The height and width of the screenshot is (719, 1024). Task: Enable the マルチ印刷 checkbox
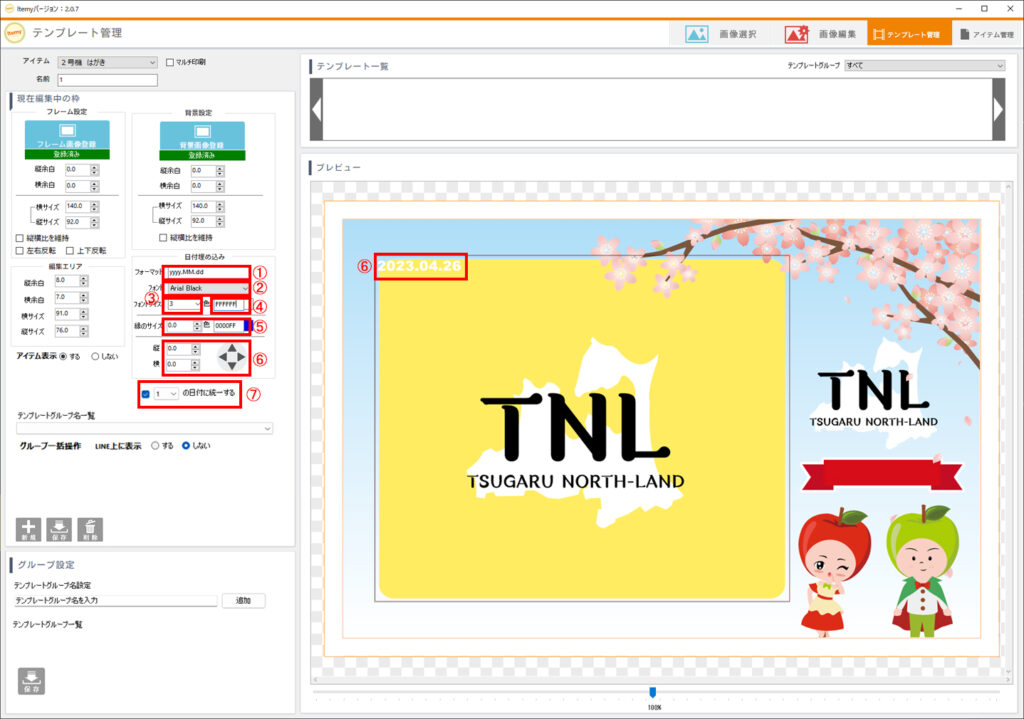(170, 62)
